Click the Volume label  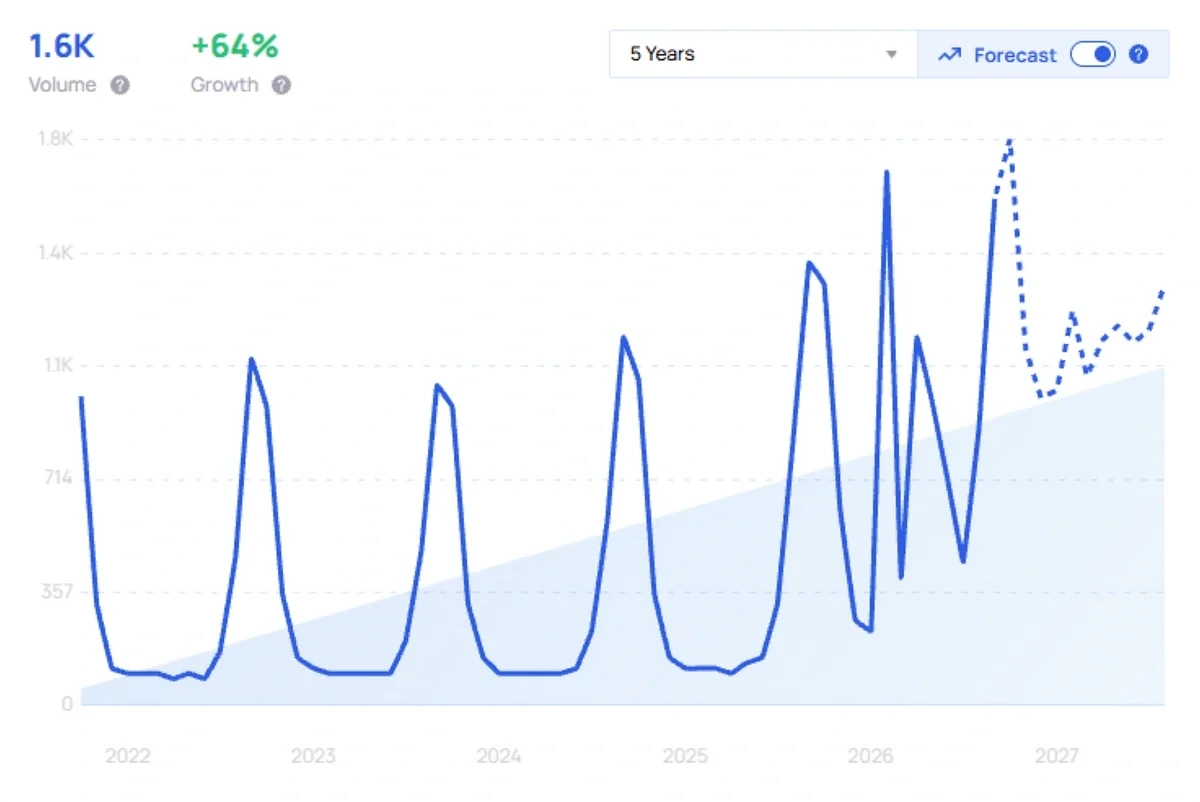(63, 85)
